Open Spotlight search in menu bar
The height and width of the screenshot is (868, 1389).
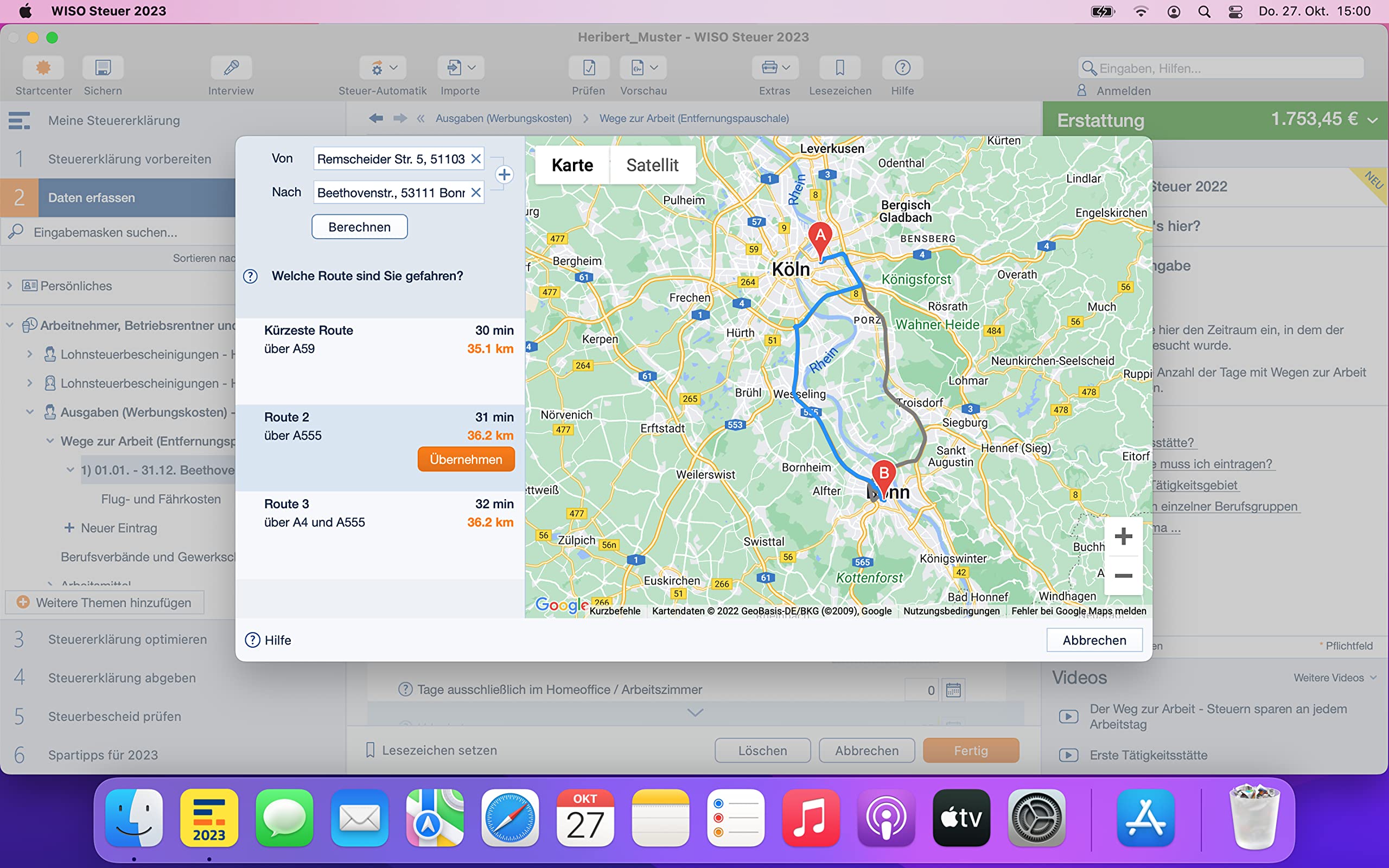click(1204, 11)
